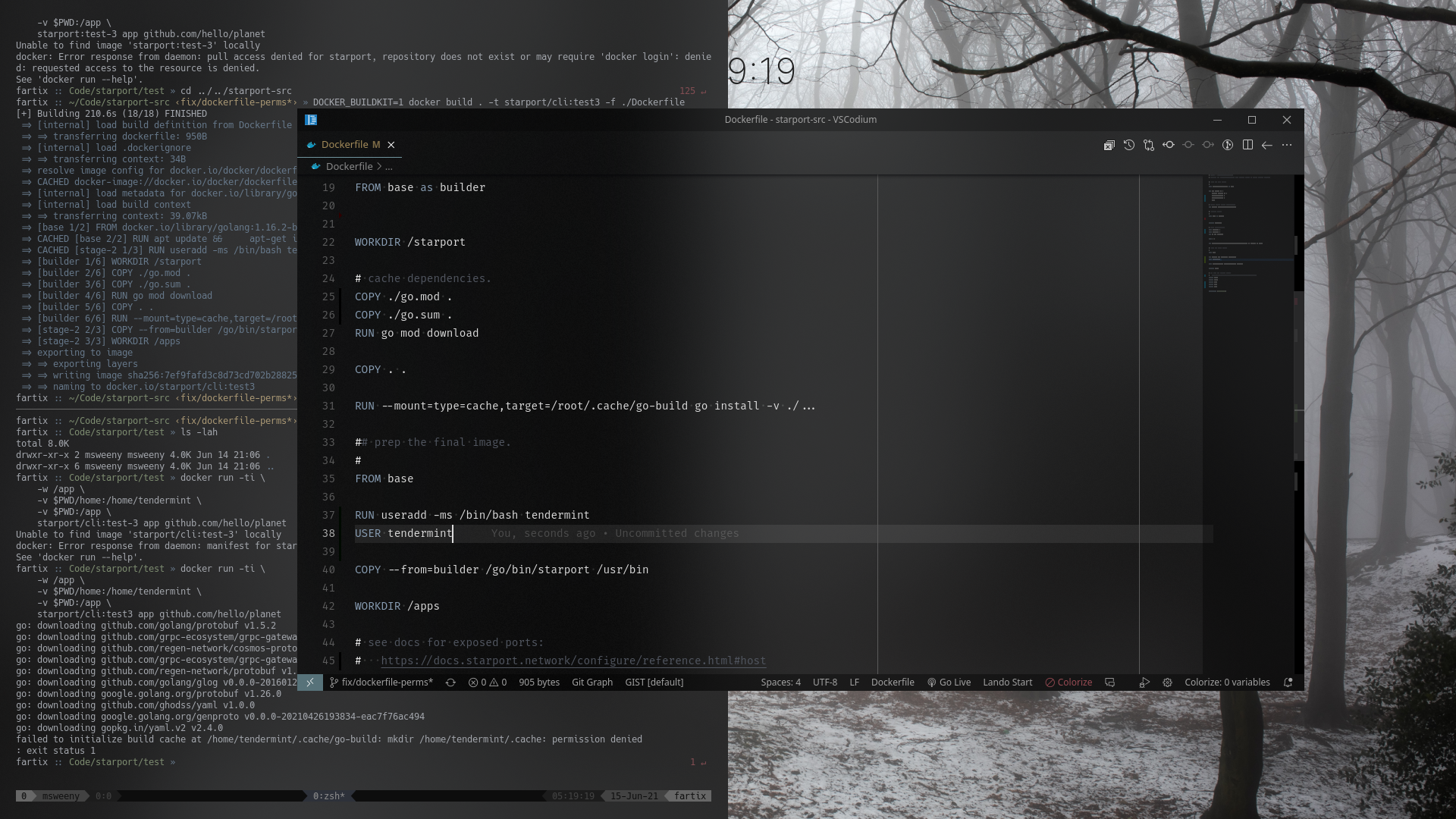Click synchronize changes icon in status bar
Viewport: 1456px width, 819px height.
coord(450,682)
